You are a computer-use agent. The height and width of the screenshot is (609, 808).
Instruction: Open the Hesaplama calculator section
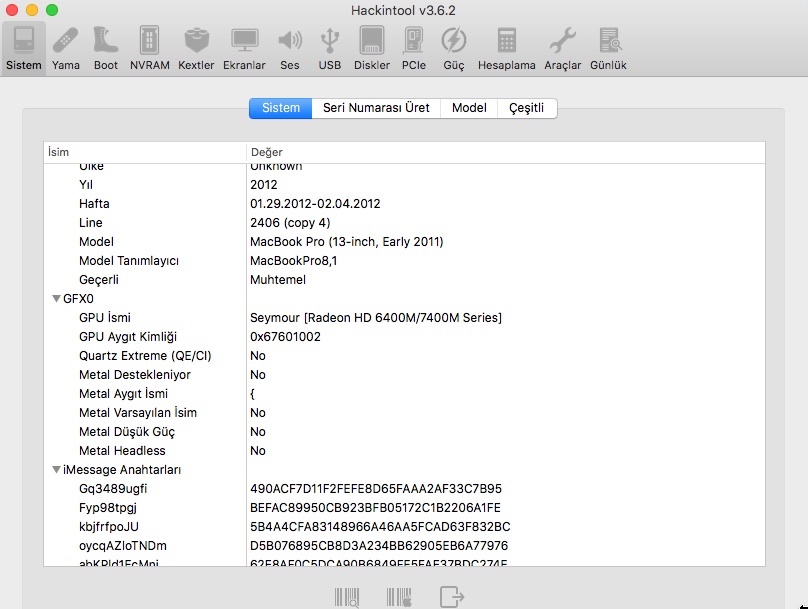pyautogui.click(x=507, y=48)
